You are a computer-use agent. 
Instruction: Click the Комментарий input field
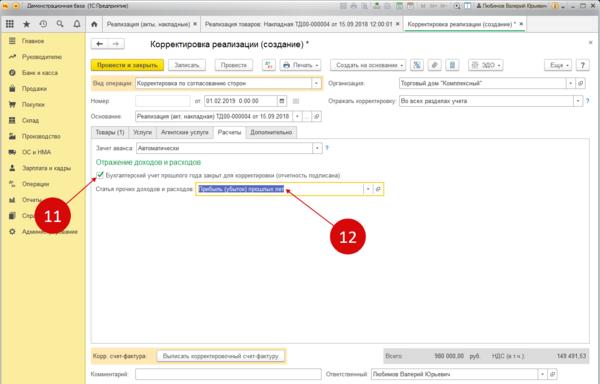click(228, 374)
